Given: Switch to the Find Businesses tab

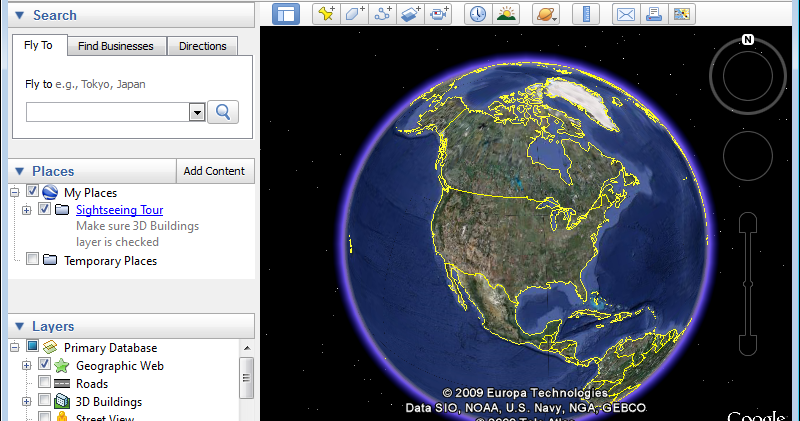Looking at the screenshot, I should (x=116, y=46).
